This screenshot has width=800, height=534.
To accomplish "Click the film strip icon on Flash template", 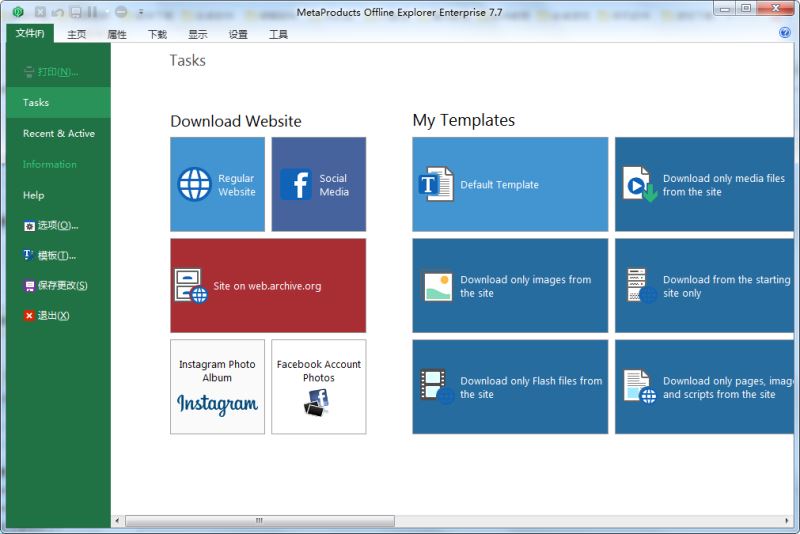I will [437, 387].
